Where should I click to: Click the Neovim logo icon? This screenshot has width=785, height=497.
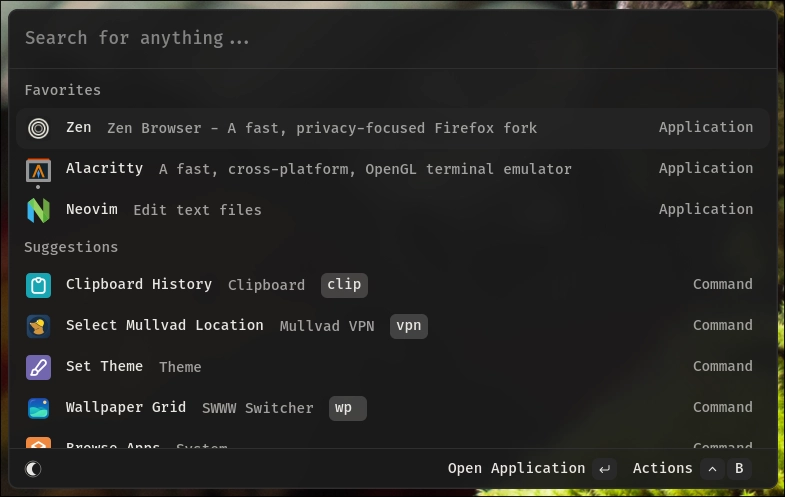point(38,210)
